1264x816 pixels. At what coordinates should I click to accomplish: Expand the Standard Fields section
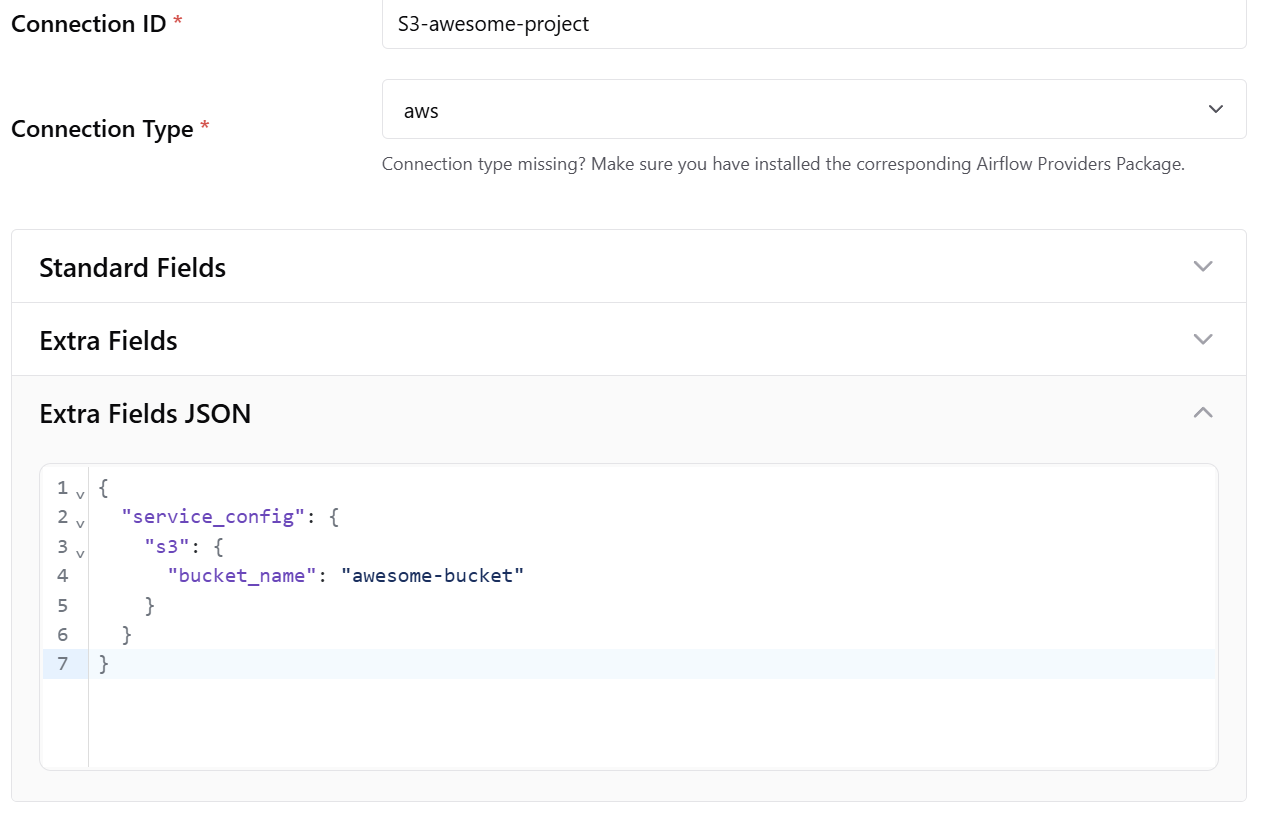coord(629,267)
